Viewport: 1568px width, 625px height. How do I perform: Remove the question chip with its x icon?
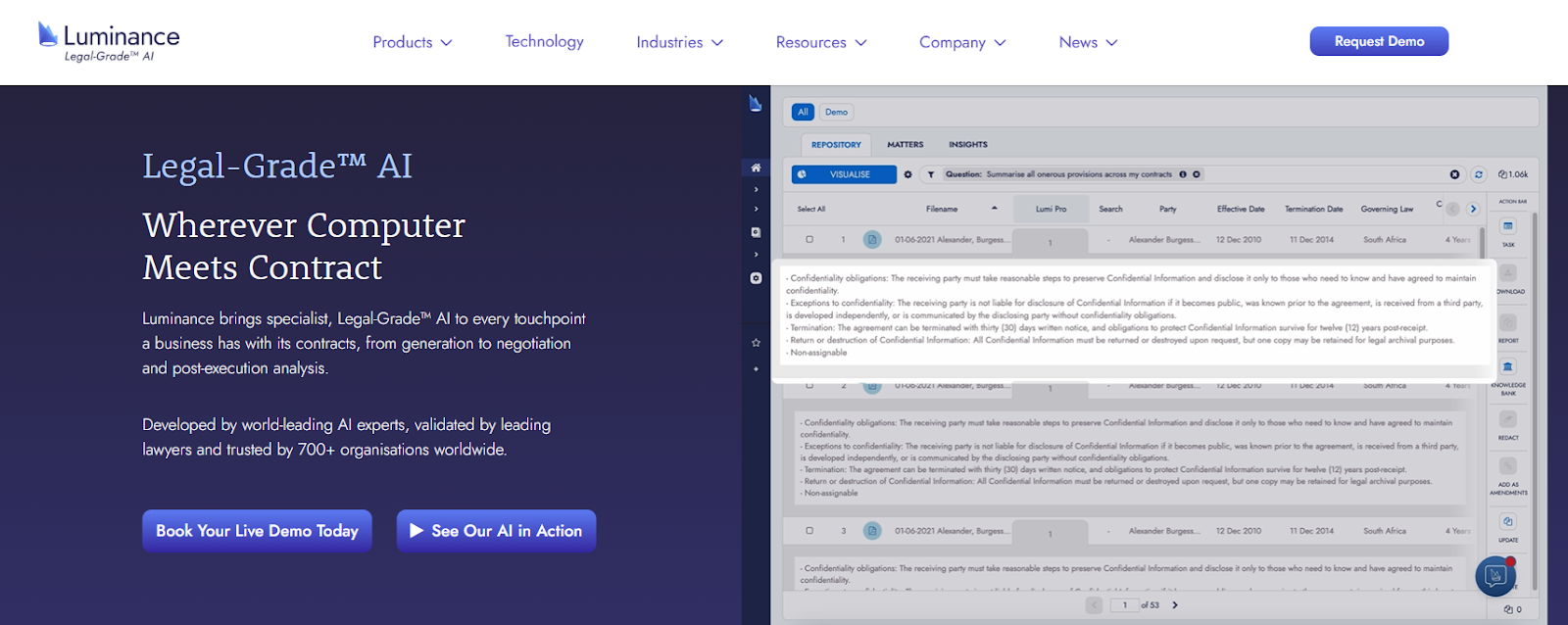1197,174
